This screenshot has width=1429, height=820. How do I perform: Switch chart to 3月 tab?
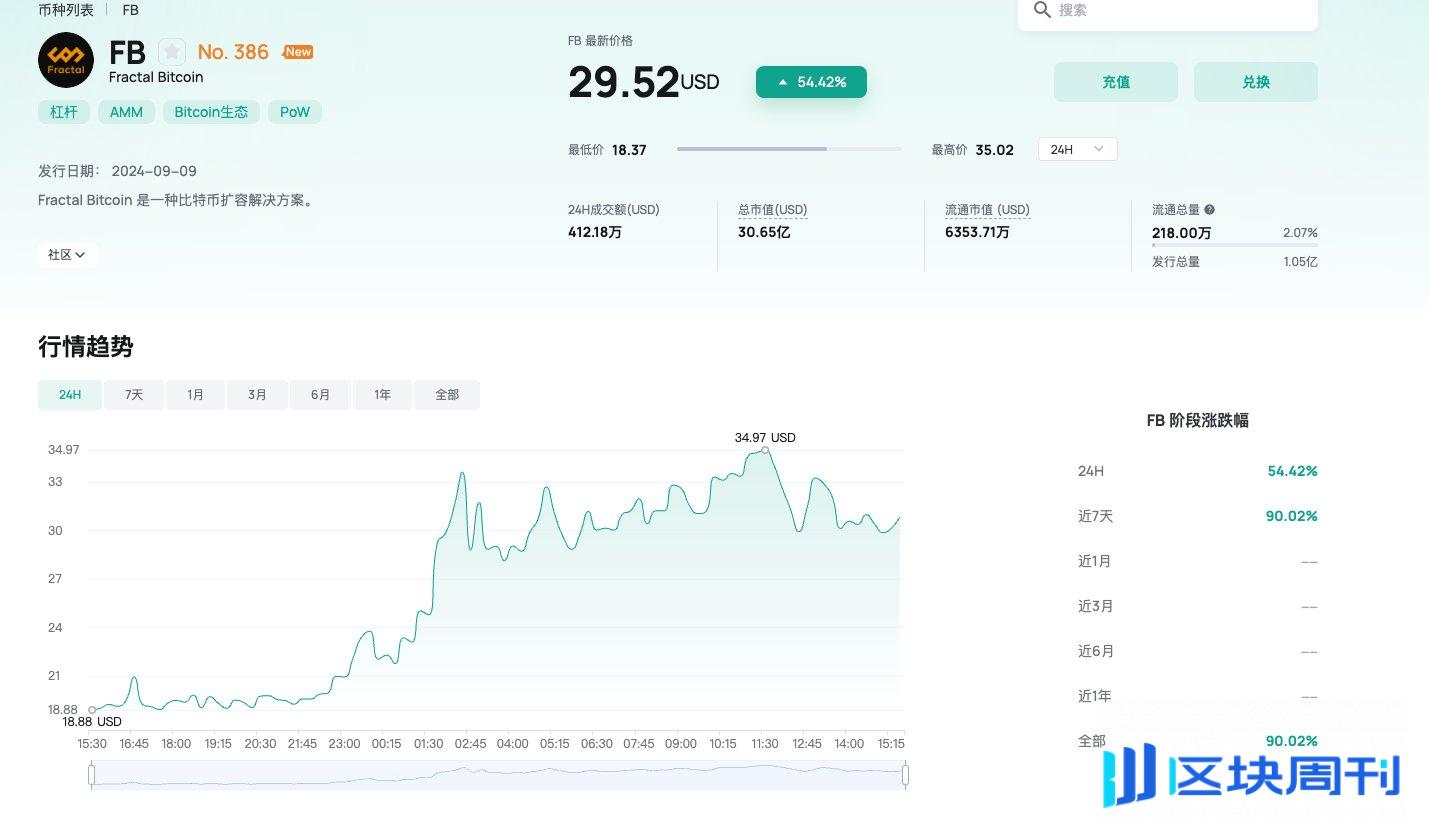coord(258,395)
